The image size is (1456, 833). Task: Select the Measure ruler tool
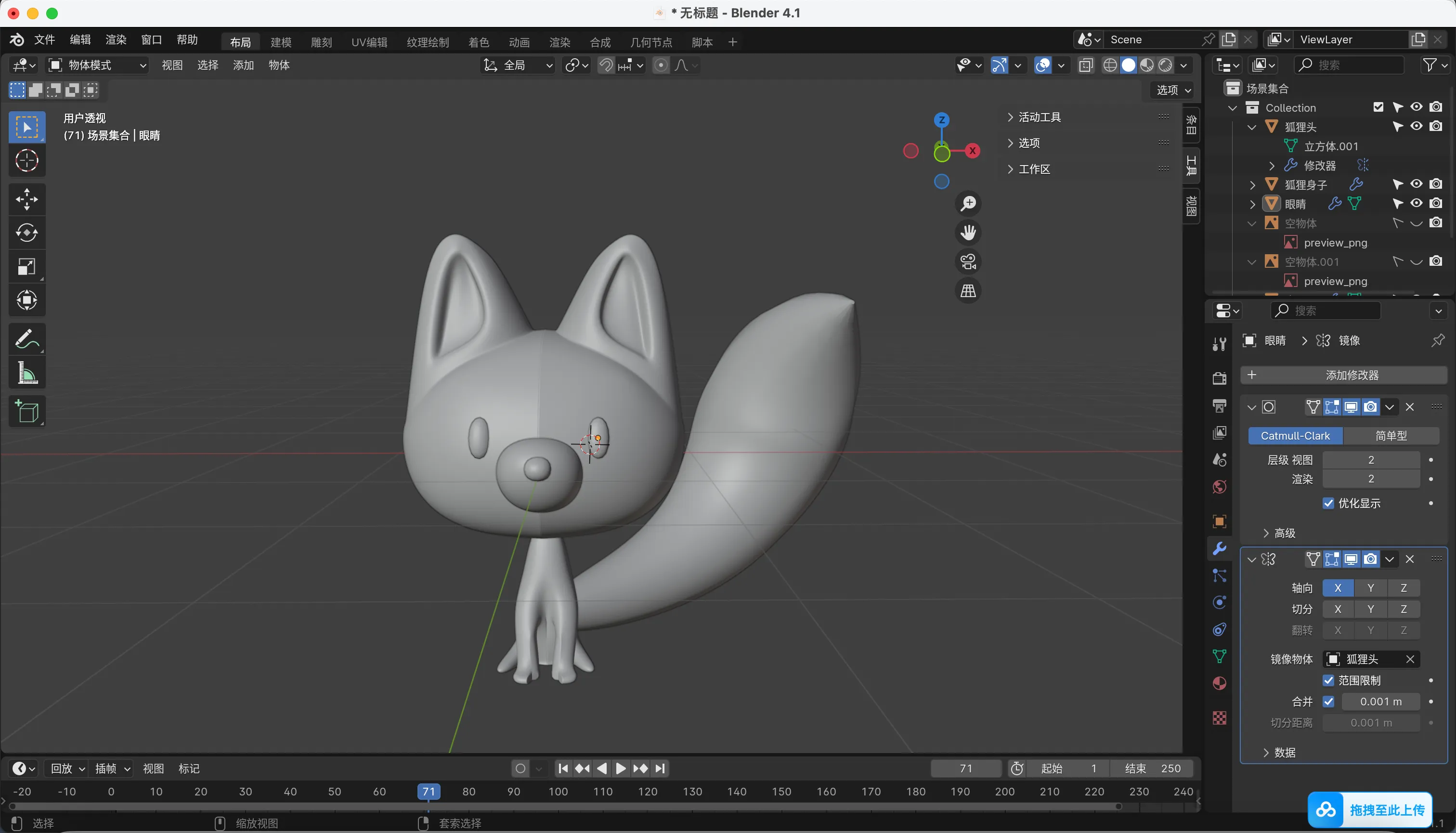pyautogui.click(x=27, y=373)
